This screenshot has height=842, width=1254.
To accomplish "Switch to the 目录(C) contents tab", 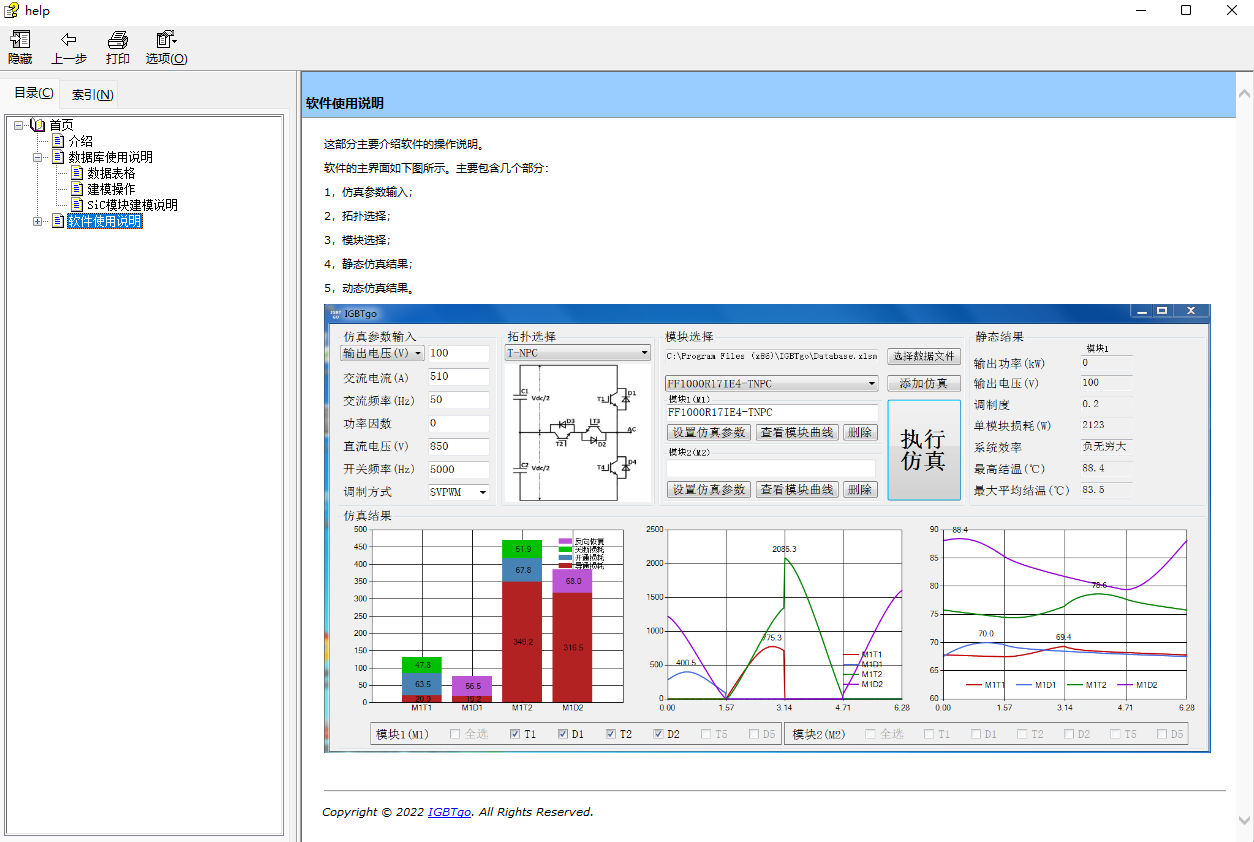I will (33, 93).
